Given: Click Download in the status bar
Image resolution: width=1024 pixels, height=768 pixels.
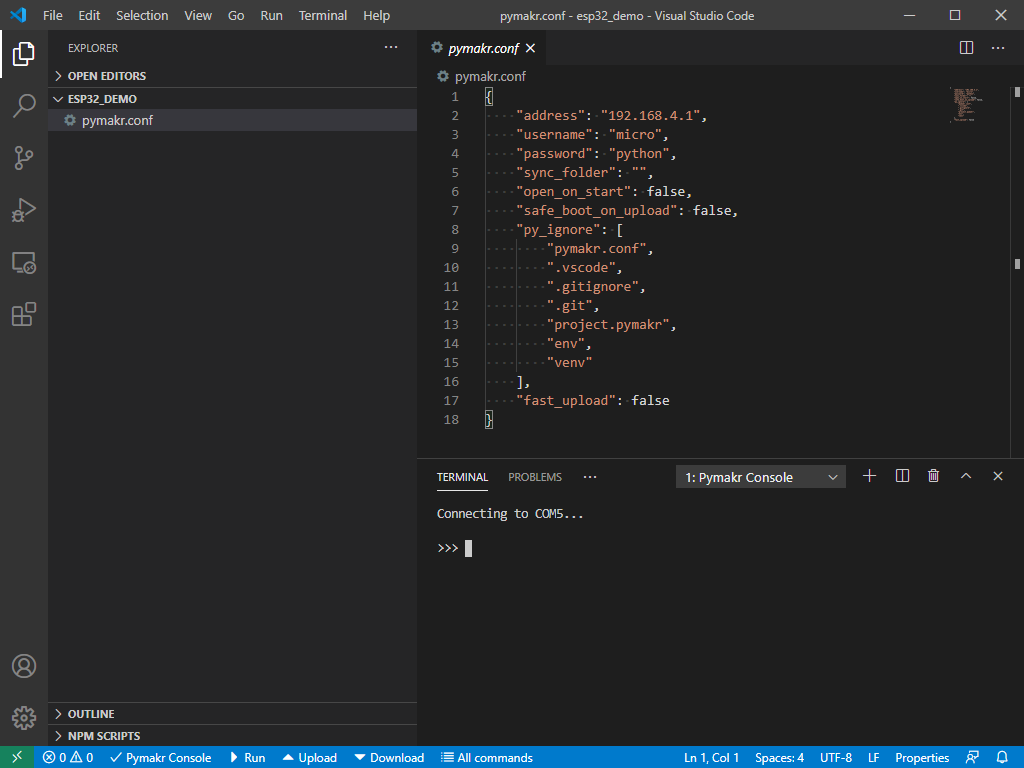Looking at the screenshot, I should click(x=389, y=758).
